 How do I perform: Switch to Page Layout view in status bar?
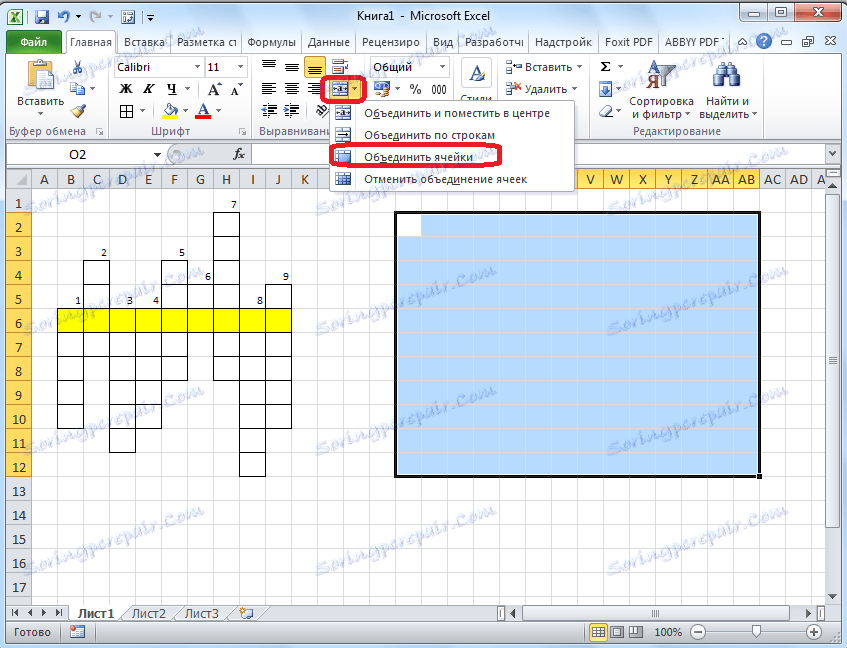click(617, 632)
